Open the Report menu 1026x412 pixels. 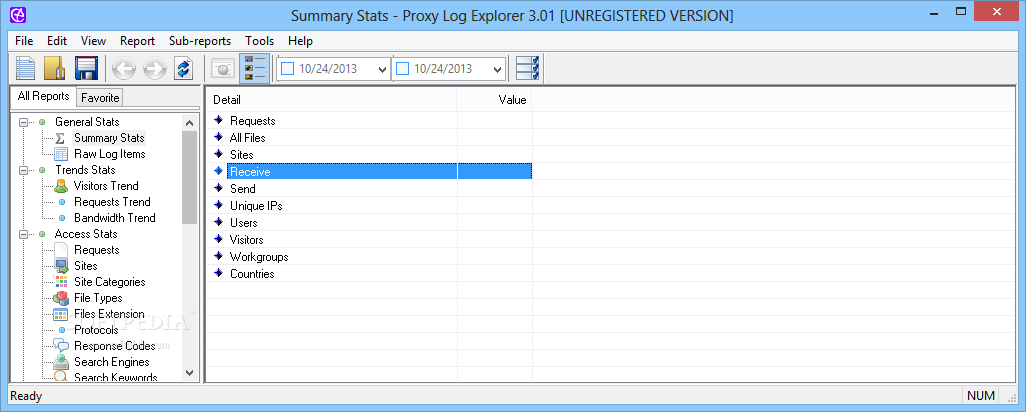click(137, 41)
